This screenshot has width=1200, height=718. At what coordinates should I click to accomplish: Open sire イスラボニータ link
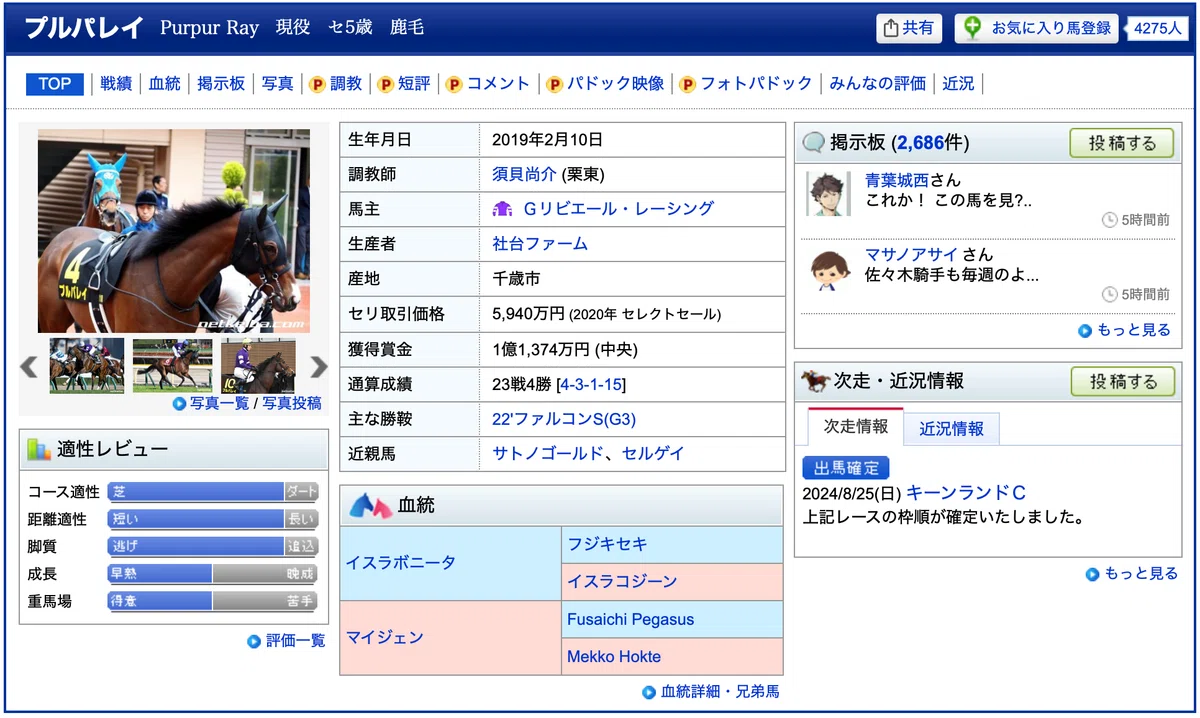[401, 563]
